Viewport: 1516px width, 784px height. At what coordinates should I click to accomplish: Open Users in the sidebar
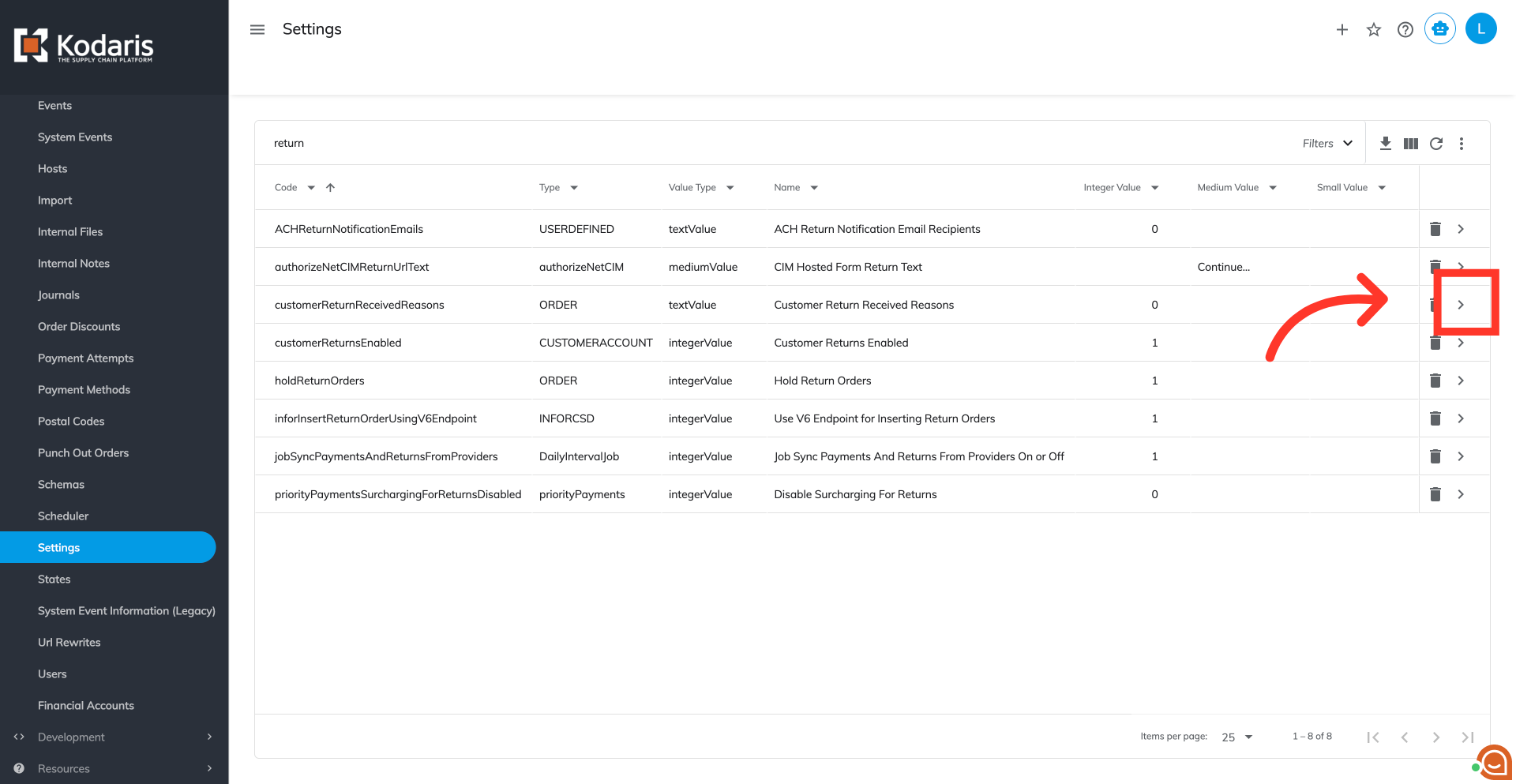coord(52,673)
